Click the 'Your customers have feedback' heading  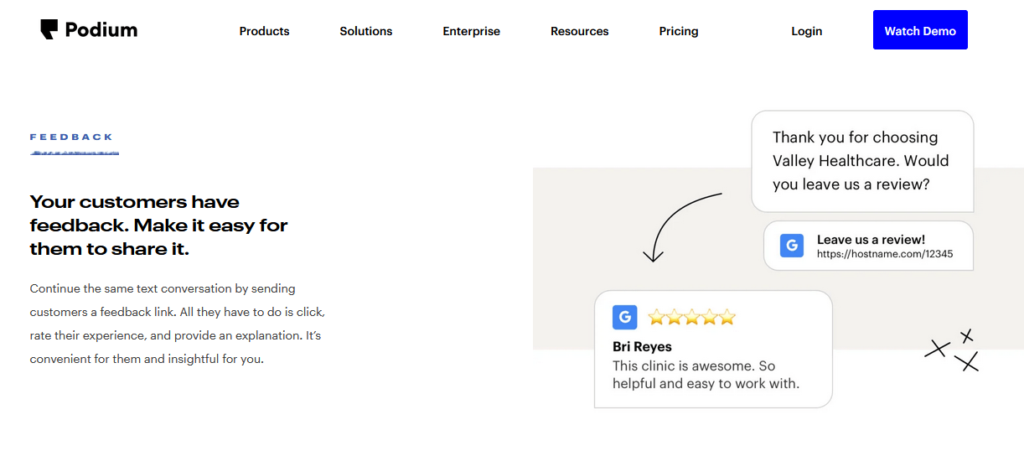159,225
